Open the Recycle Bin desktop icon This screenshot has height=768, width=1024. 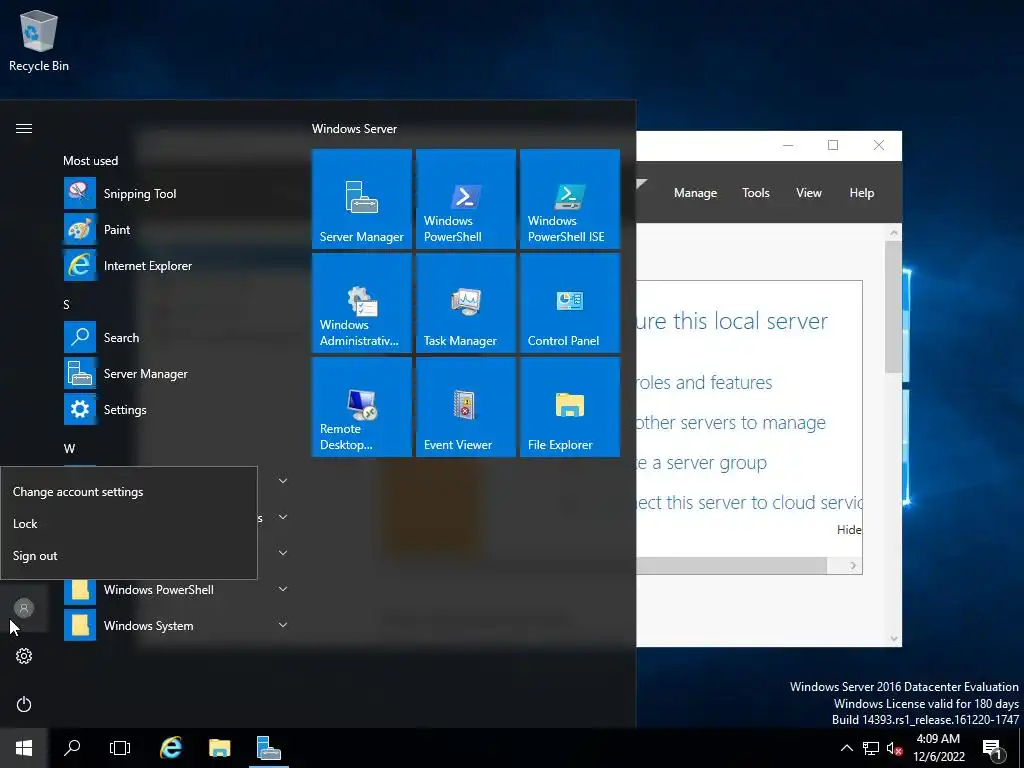tap(39, 40)
